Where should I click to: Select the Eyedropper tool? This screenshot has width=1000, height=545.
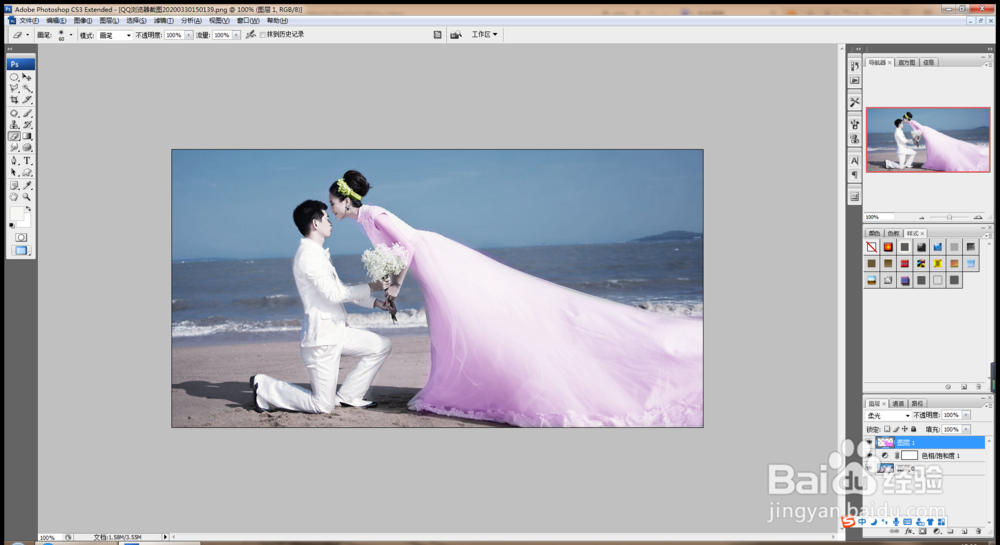point(27,185)
